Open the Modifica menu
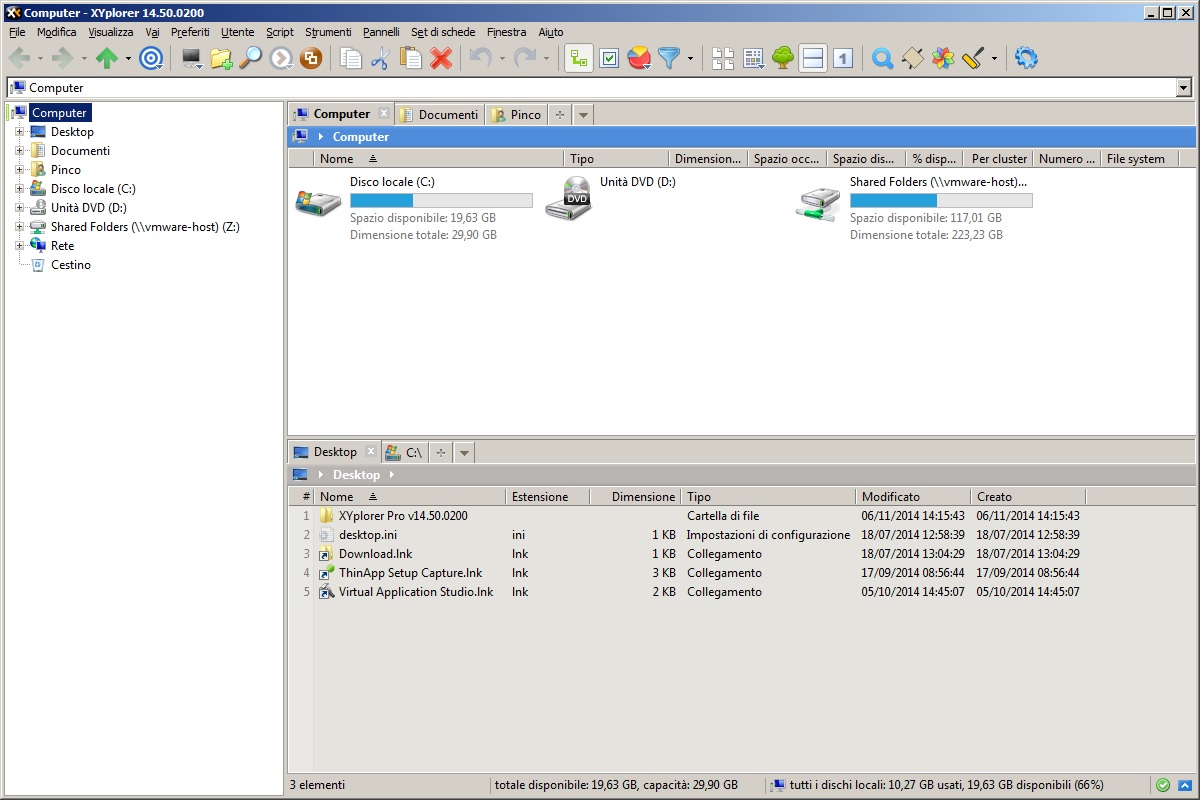Viewport: 1200px width, 800px height. pyautogui.click(x=57, y=32)
